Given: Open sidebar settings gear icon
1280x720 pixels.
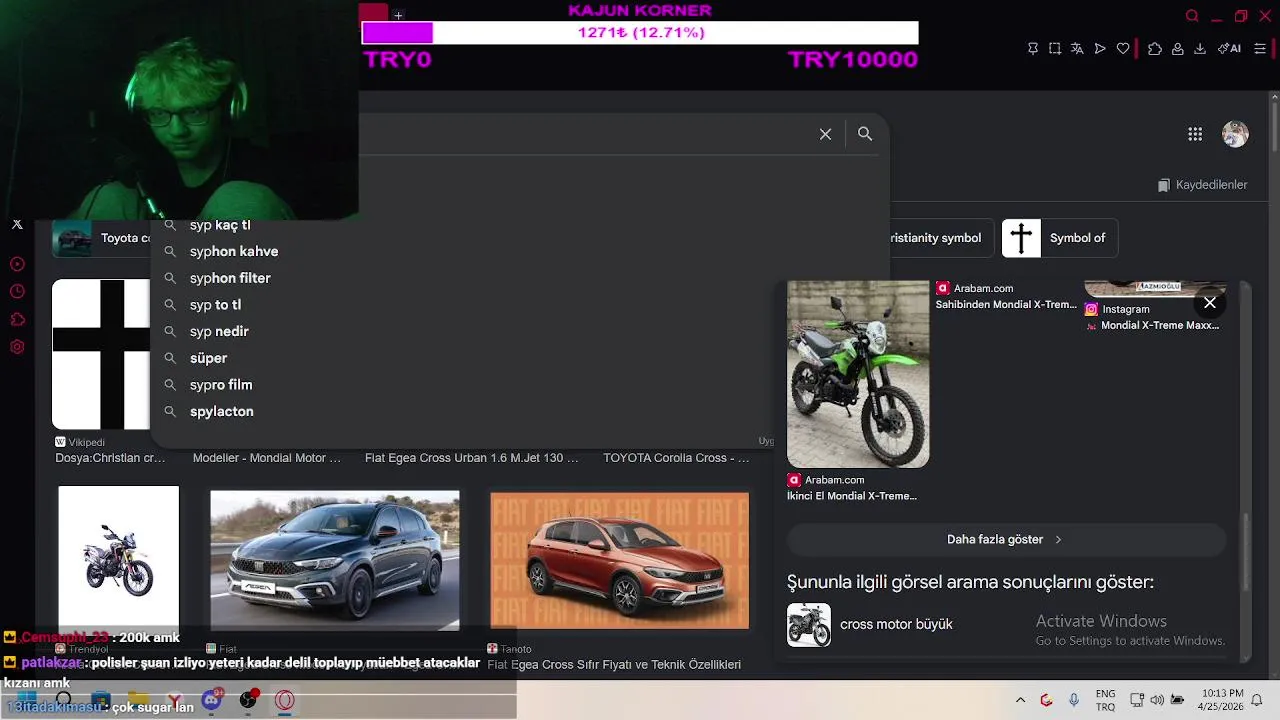Looking at the screenshot, I should (17, 347).
